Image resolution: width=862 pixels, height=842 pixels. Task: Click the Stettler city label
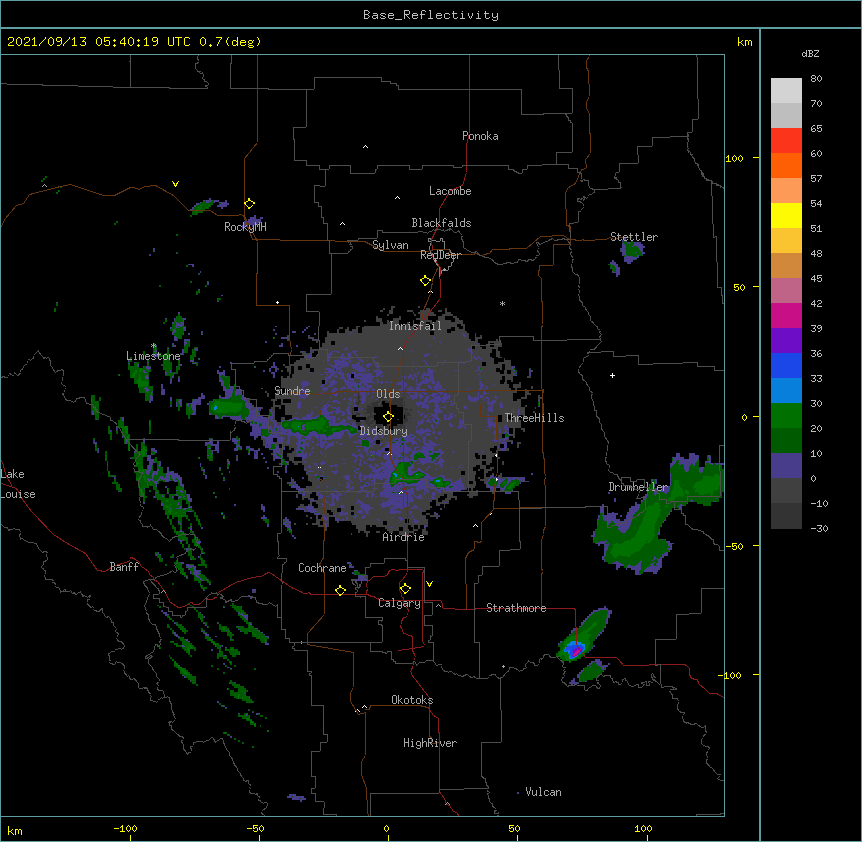pyautogui.click(x=633, y=237)
